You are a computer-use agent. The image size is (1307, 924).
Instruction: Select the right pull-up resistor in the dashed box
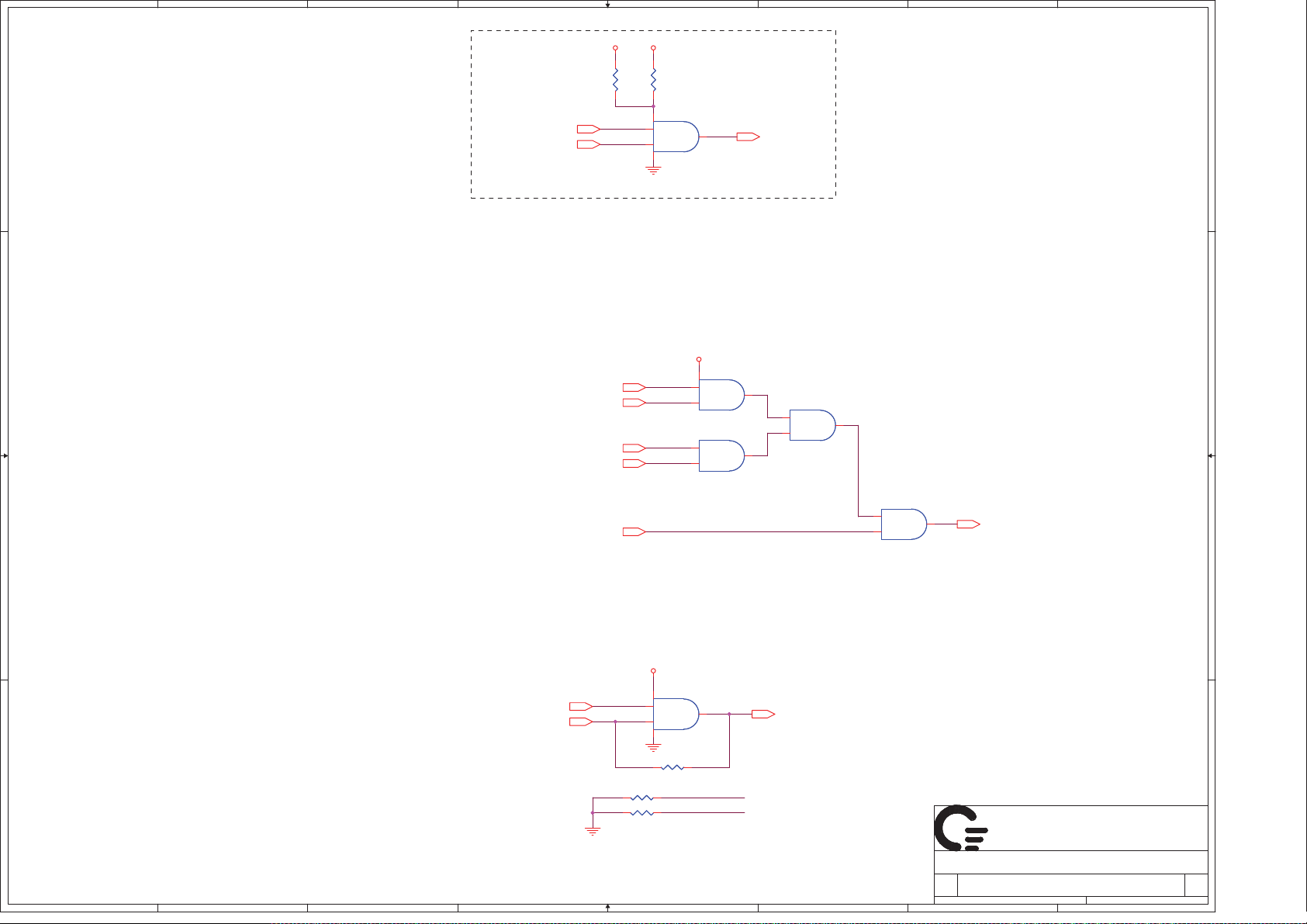click(x=653, y=79)
